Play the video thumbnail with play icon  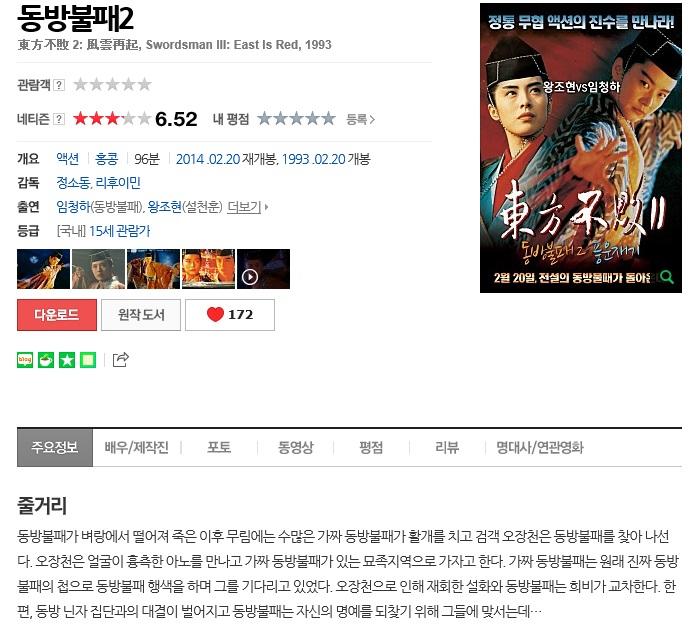coord(263,269)
